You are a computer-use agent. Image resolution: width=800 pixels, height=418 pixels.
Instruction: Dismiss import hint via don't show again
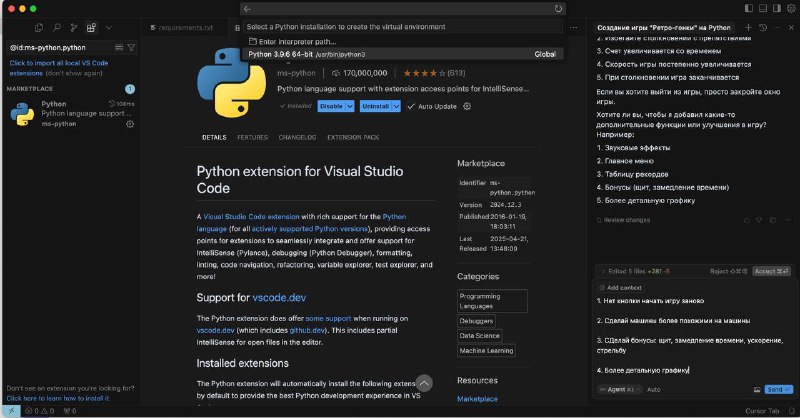[x=74, y=73]
